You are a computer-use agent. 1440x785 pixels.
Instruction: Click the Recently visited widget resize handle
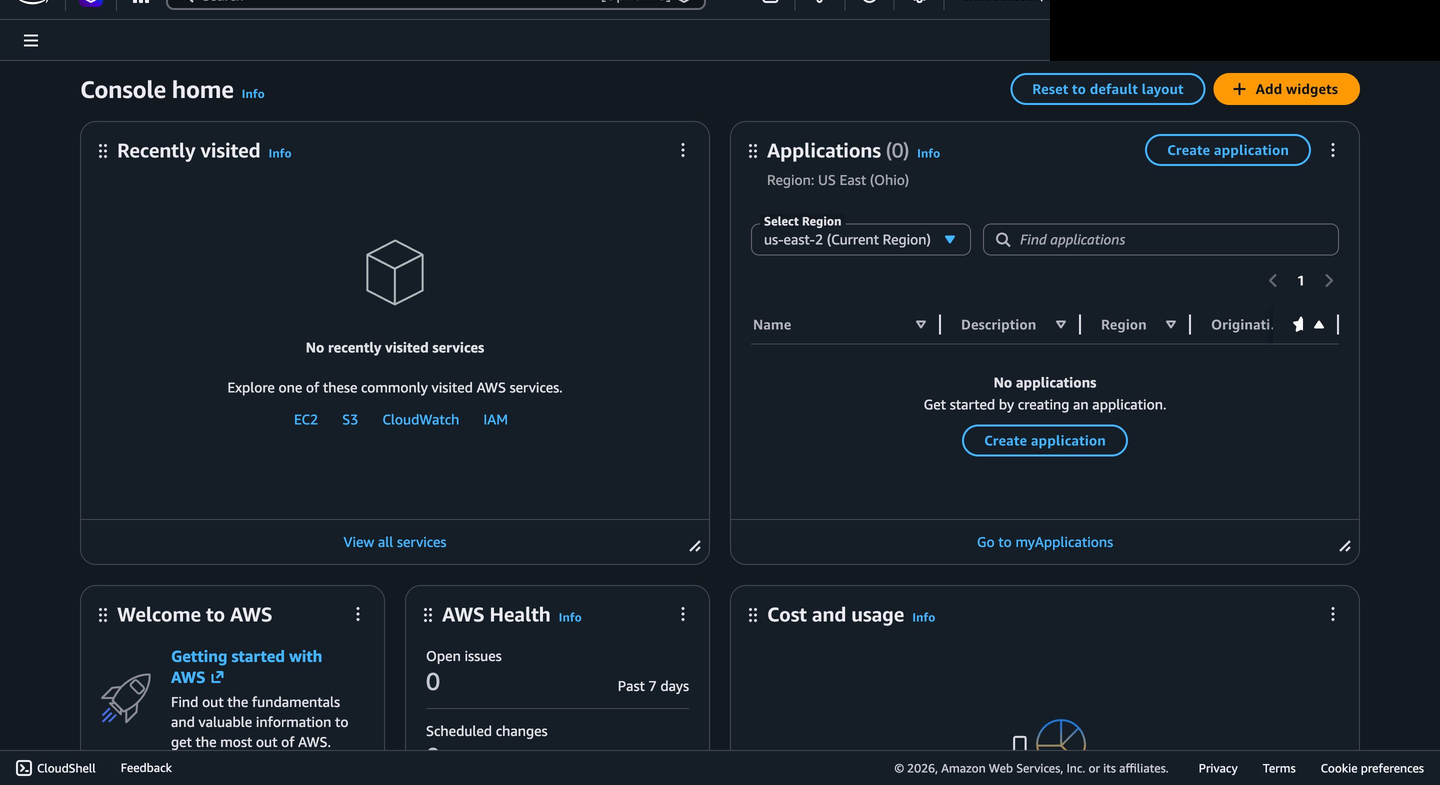click(695, 546)
